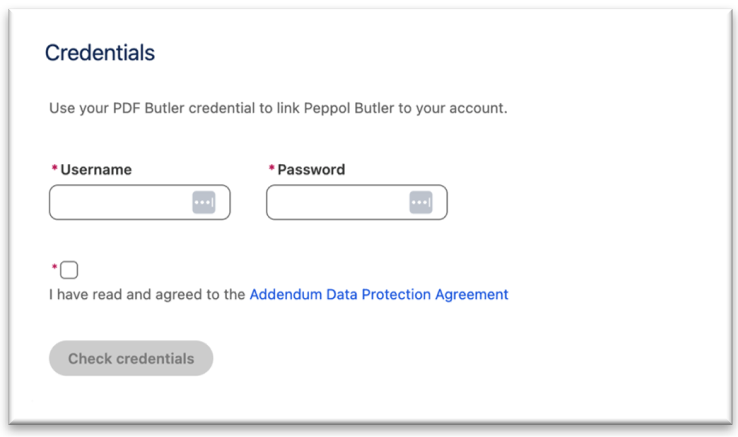The image size is (738, 437).
Task: Tick the agreement checkbox
Action: 69,270
